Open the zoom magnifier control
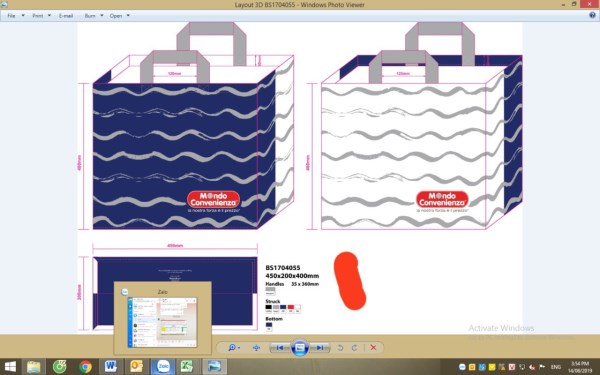The width and height of the screenshot is (600, 375). click(x=232, y=347)
